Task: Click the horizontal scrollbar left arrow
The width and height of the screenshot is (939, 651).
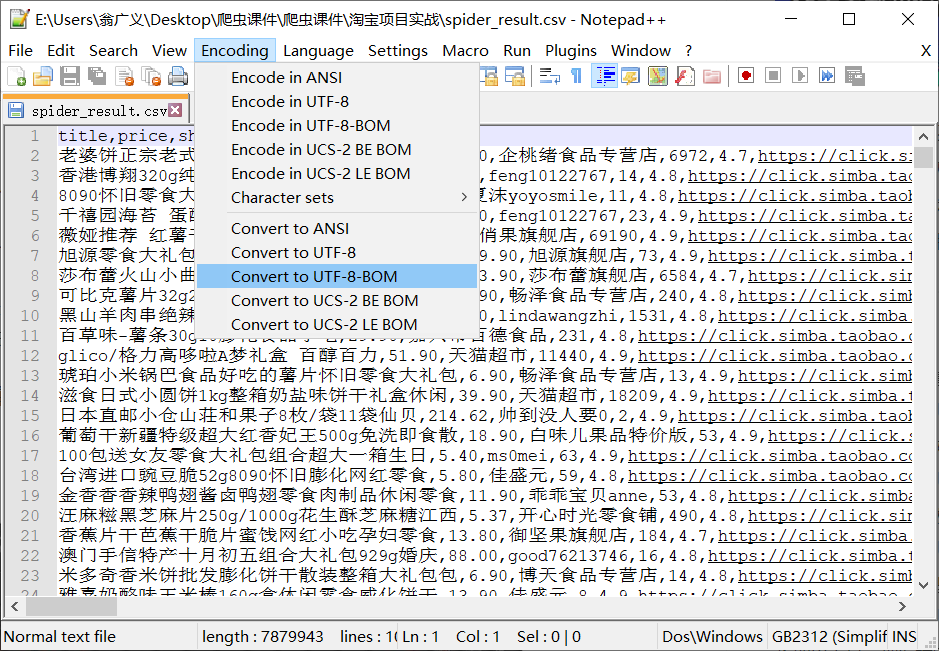Action: pos(15,607)
